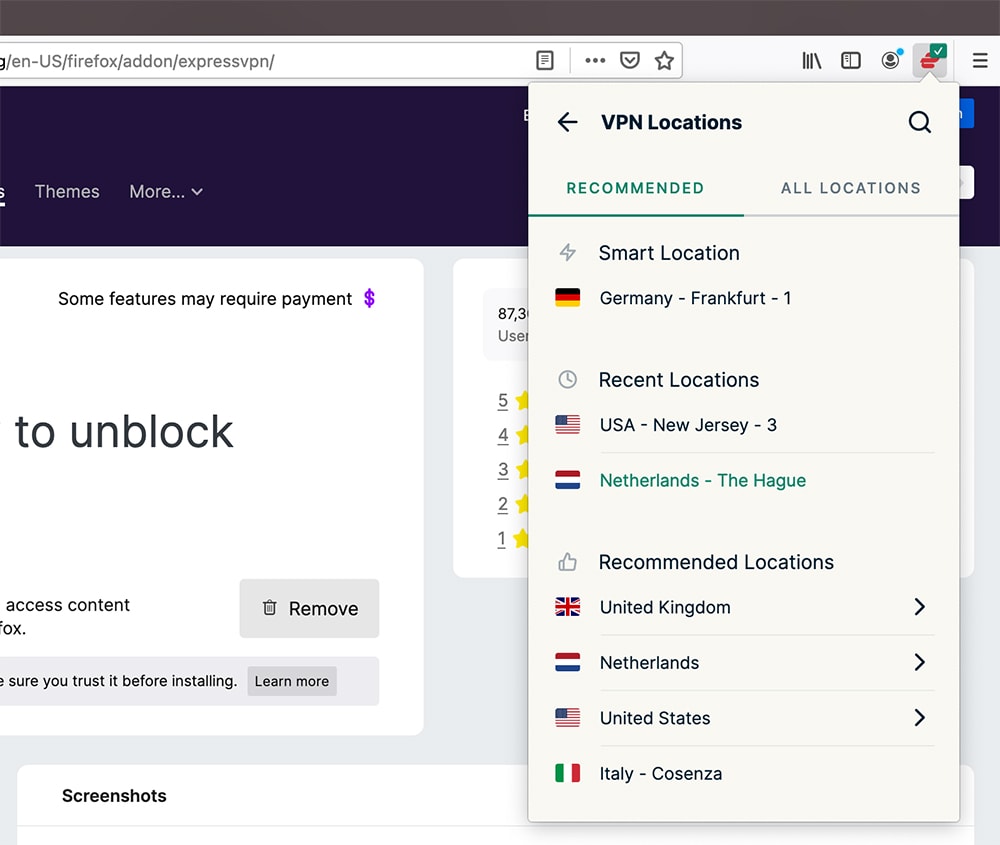Click the Remove add-on button

pyautogui.click(x=309, y=608)
